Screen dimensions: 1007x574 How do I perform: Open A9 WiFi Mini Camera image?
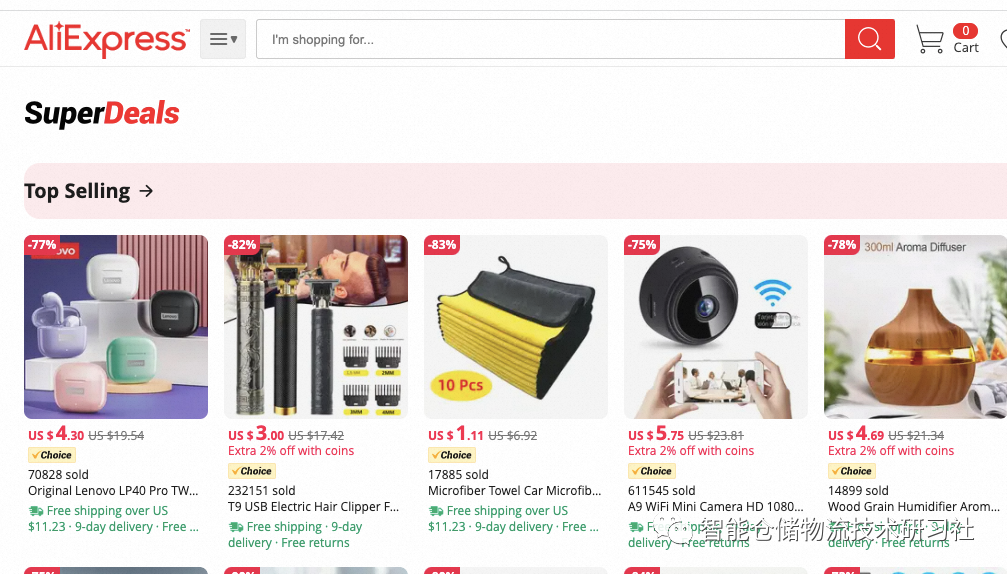click(x=716, y=327)
